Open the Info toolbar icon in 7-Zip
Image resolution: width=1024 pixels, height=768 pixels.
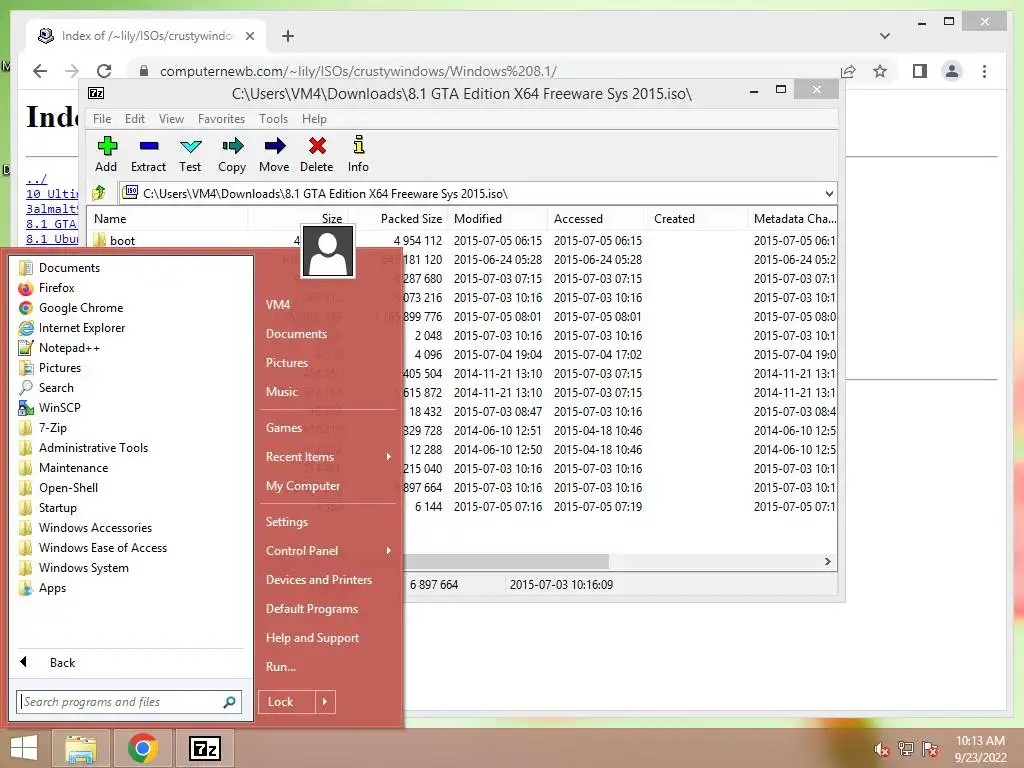tap(358, 155)
